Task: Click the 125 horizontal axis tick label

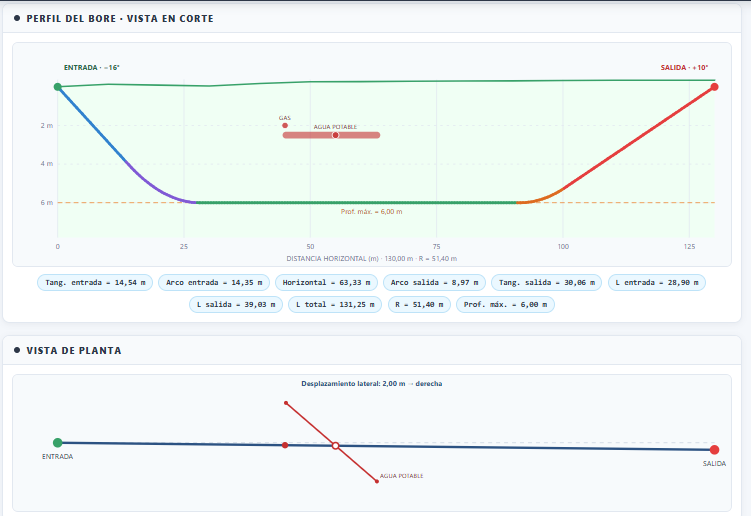Action: tap(689, 247)
